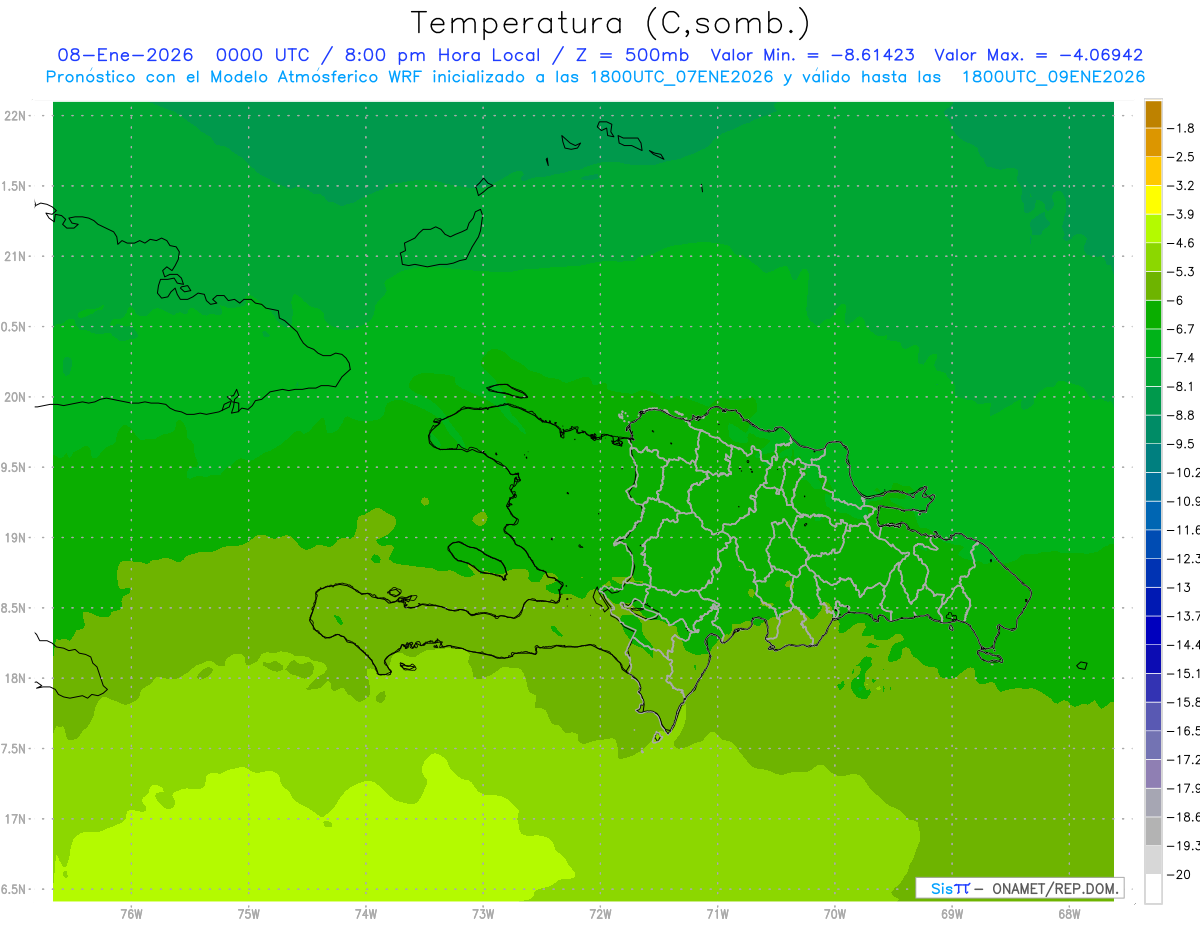
Task: Select the dark blue swatch between -13.7 and -14.4
Action: (1153, 630)
